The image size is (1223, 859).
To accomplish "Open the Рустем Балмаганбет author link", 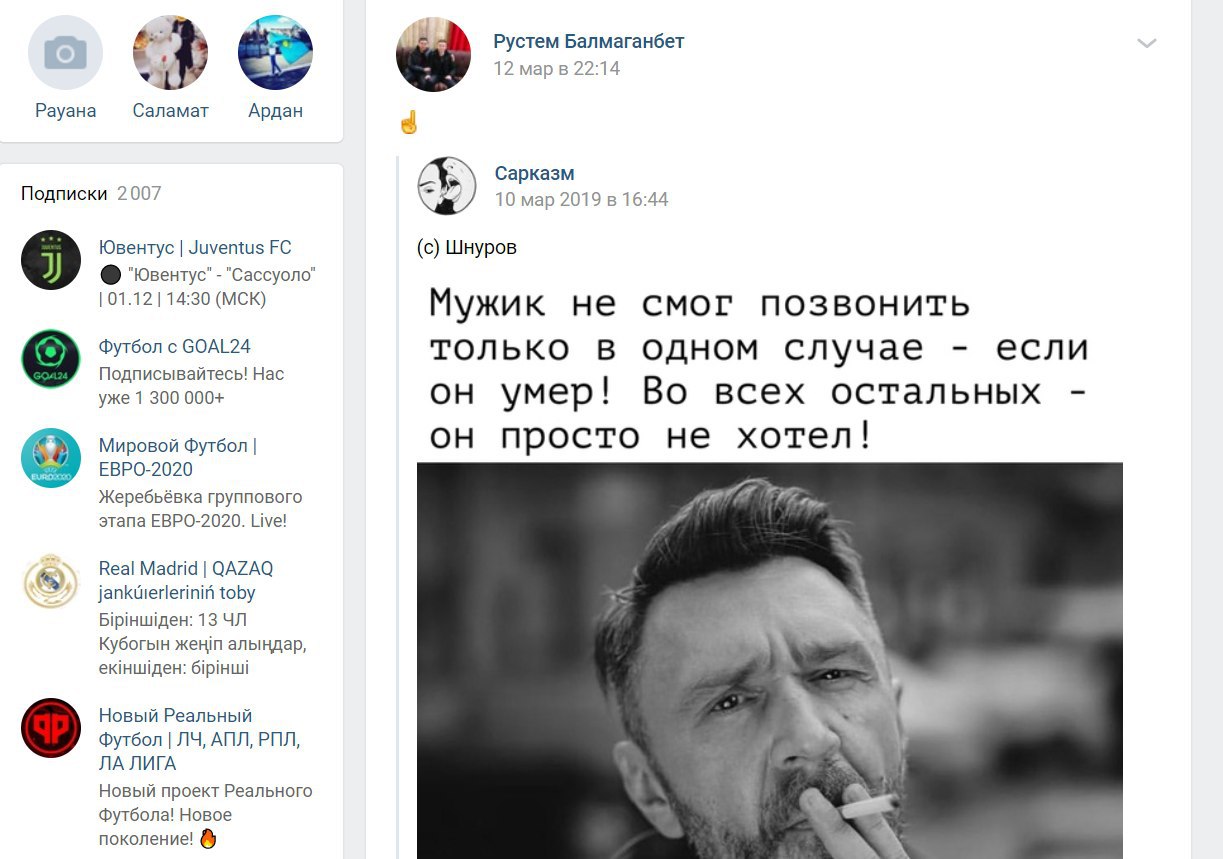I will 589,41.
